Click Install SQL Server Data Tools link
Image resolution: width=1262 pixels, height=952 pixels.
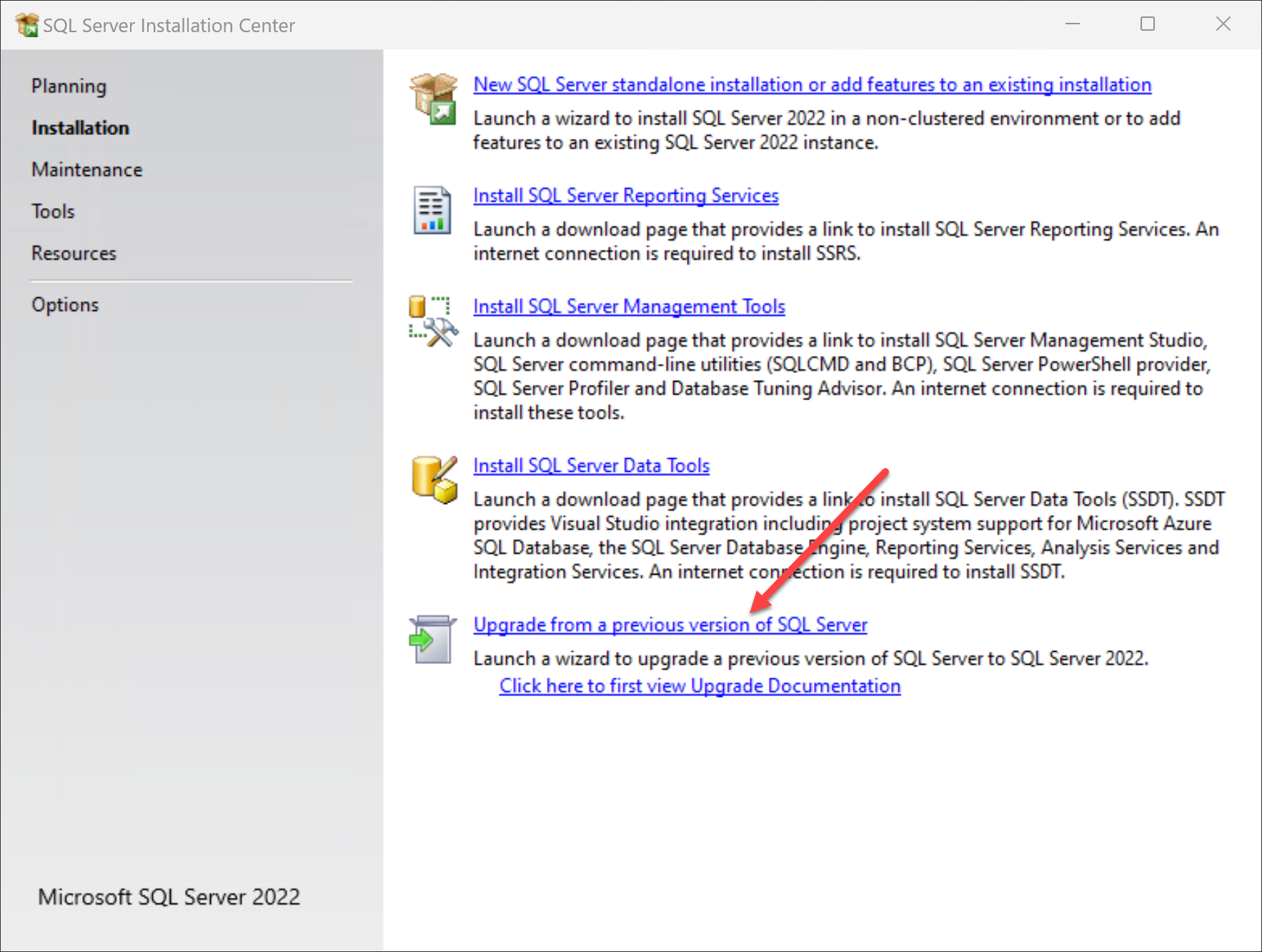(591, 466)
